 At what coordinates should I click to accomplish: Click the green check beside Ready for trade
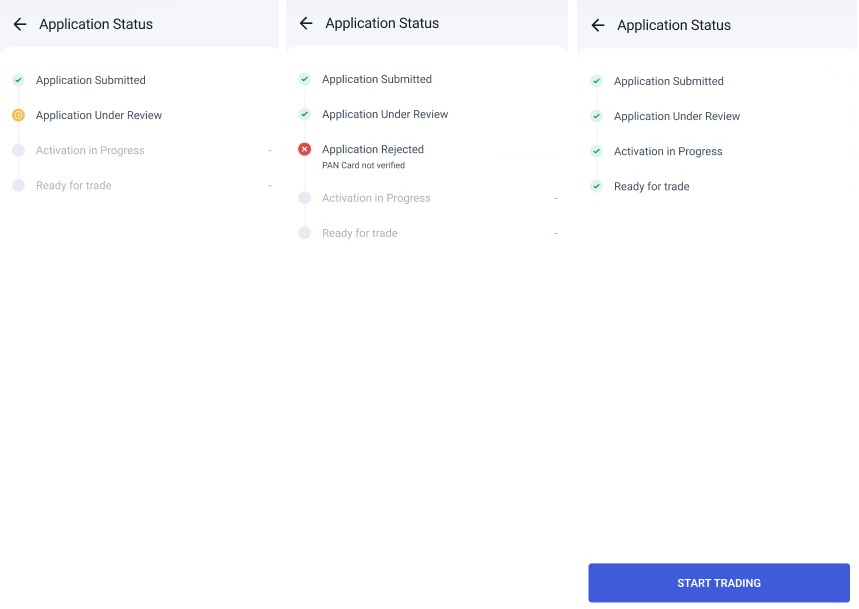tap(597, 187)
